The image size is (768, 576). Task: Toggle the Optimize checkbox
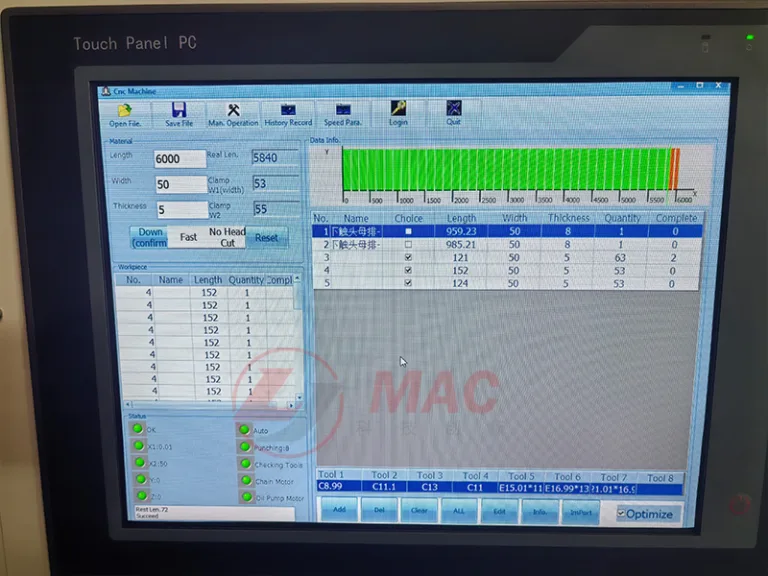(621, 513)
